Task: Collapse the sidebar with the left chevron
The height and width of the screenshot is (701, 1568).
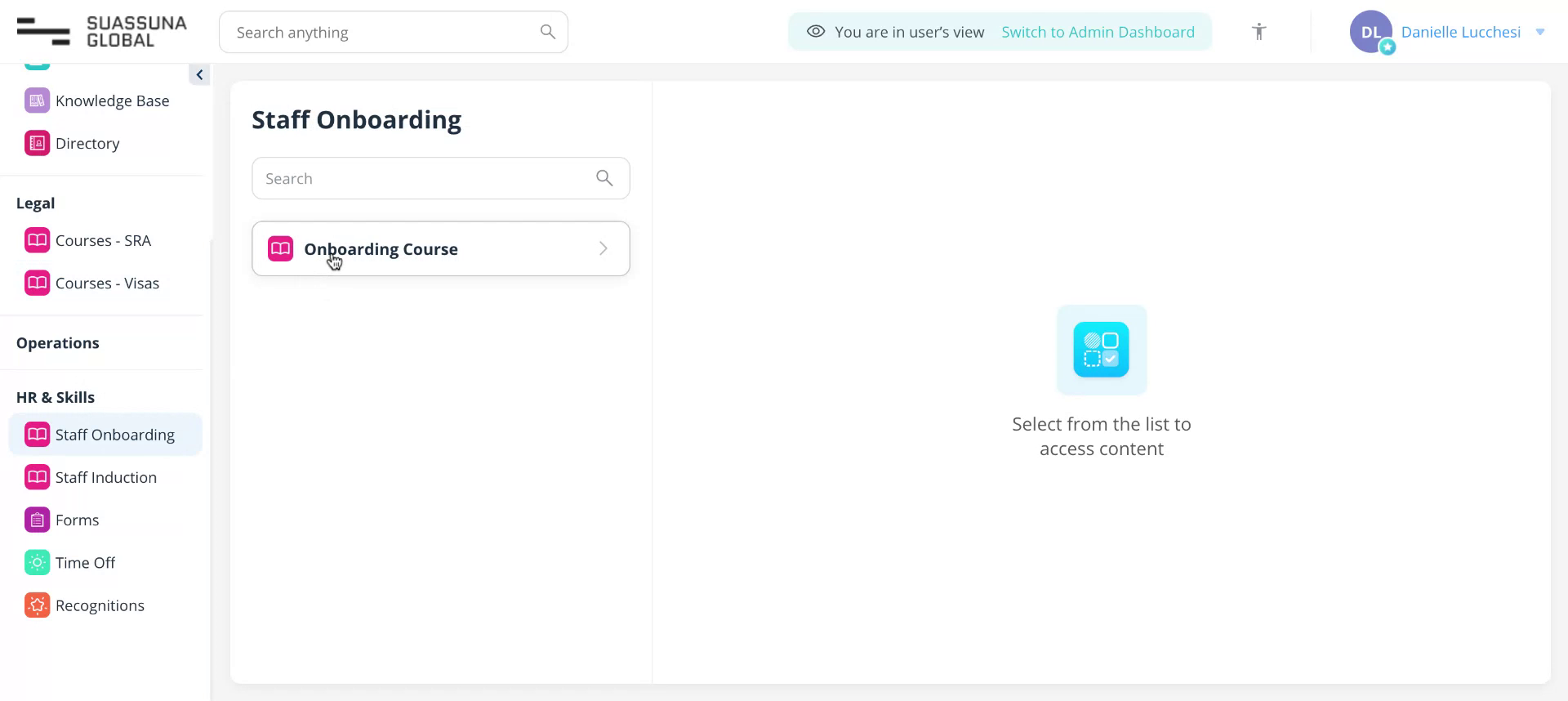Action: pos(199,74)
